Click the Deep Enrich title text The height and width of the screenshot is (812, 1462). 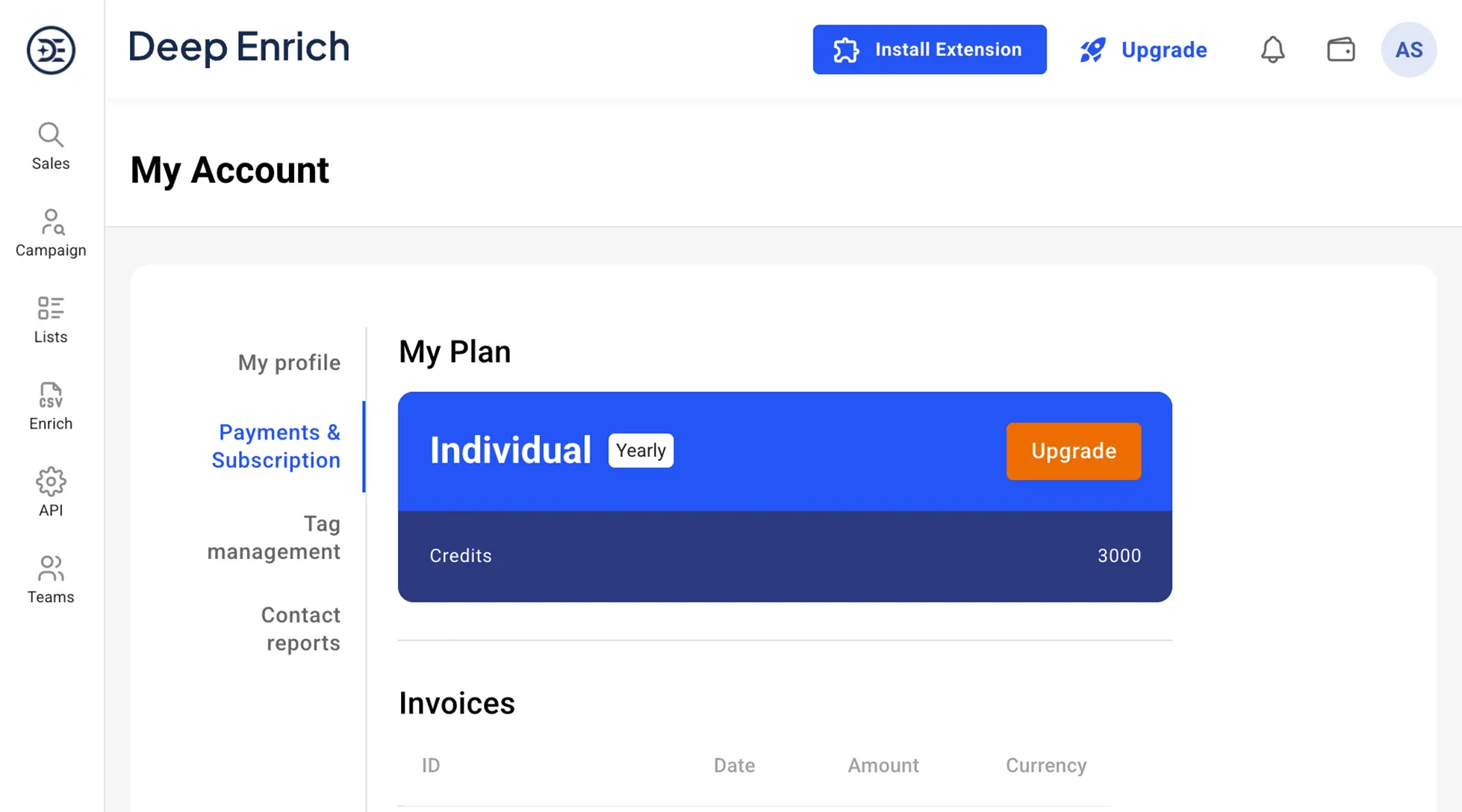(x=239, y=47)
